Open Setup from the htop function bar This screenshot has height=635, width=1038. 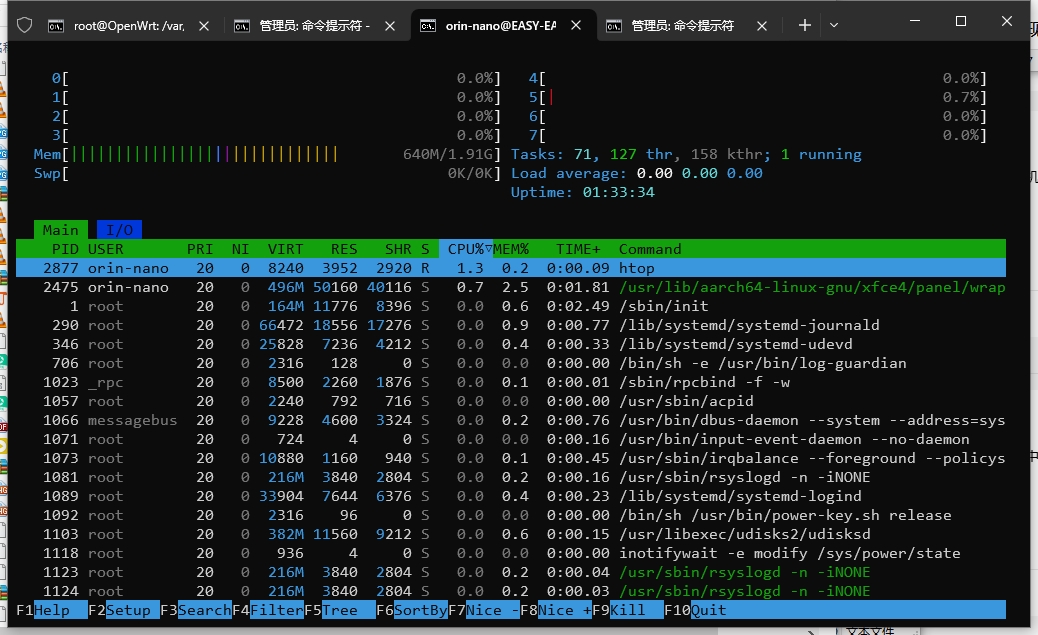tap(128, 610)
